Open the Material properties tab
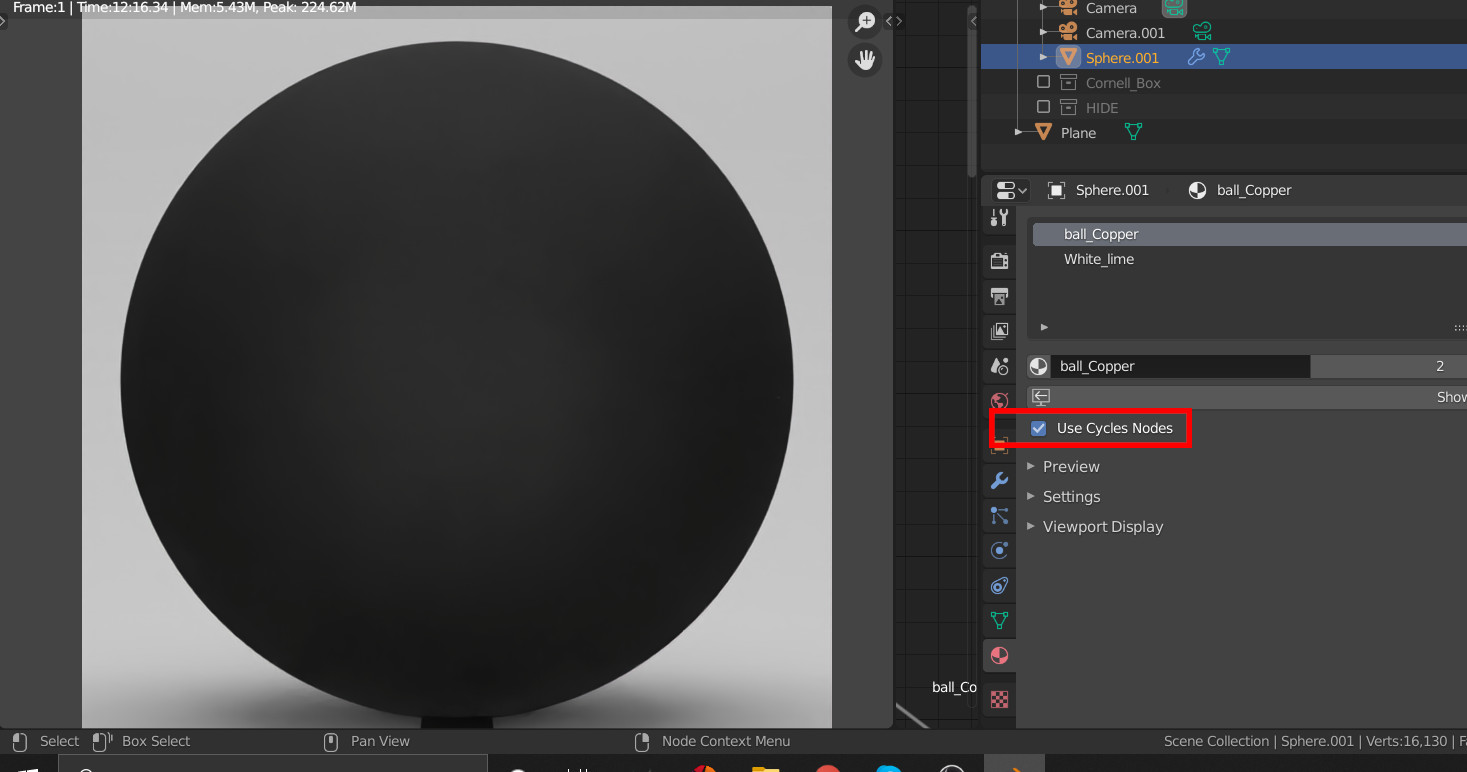Viewport: 1467px width, 772px height. 998,656
